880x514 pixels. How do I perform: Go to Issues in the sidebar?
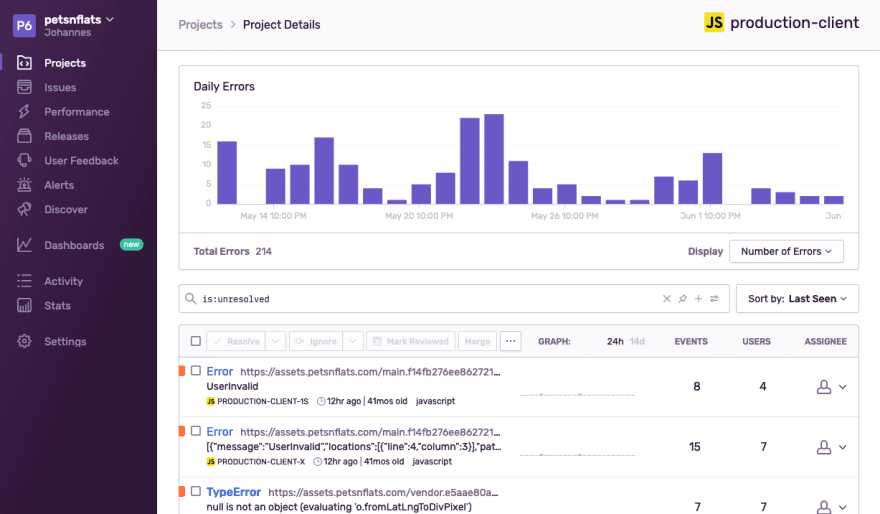pyautogui.click(x=60, y=88)
